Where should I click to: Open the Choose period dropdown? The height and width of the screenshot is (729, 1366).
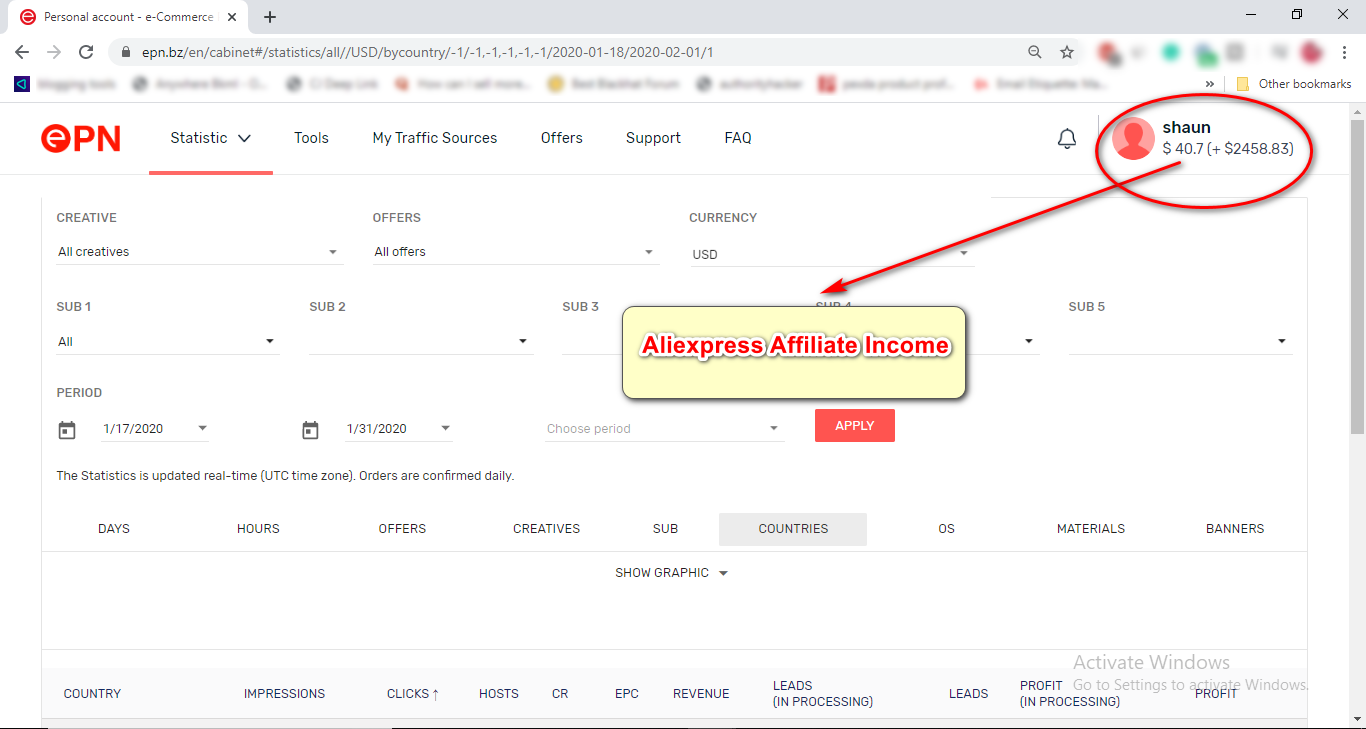click(665, 429)
